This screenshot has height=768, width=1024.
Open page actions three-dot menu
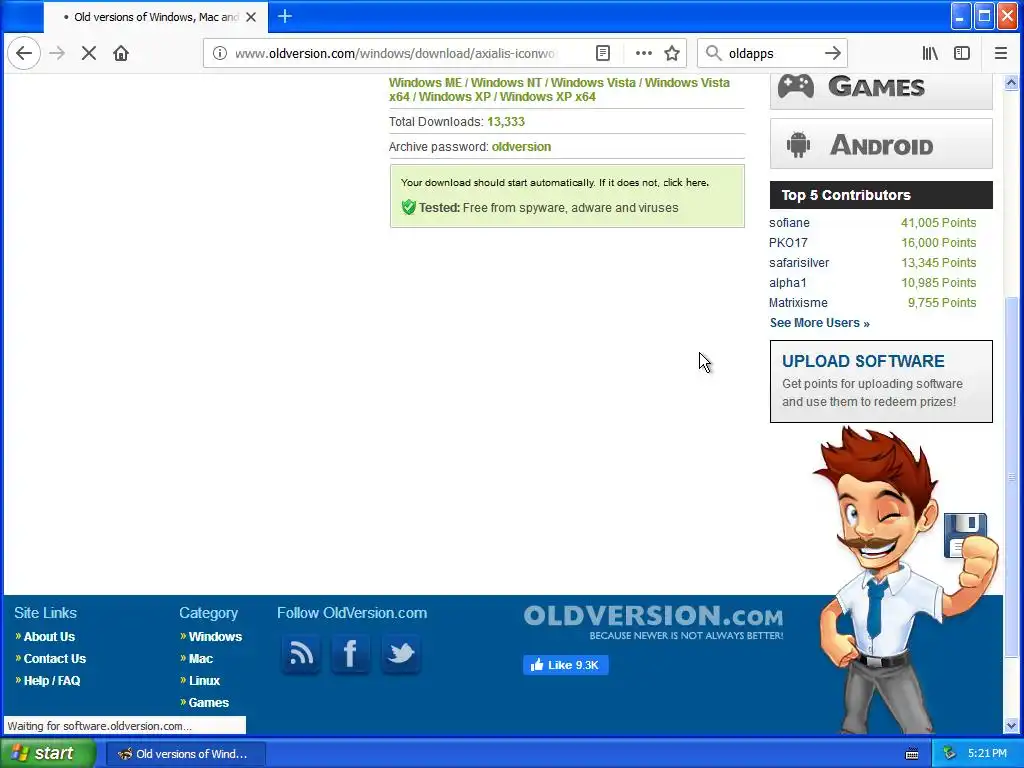(x=644, y=54)
